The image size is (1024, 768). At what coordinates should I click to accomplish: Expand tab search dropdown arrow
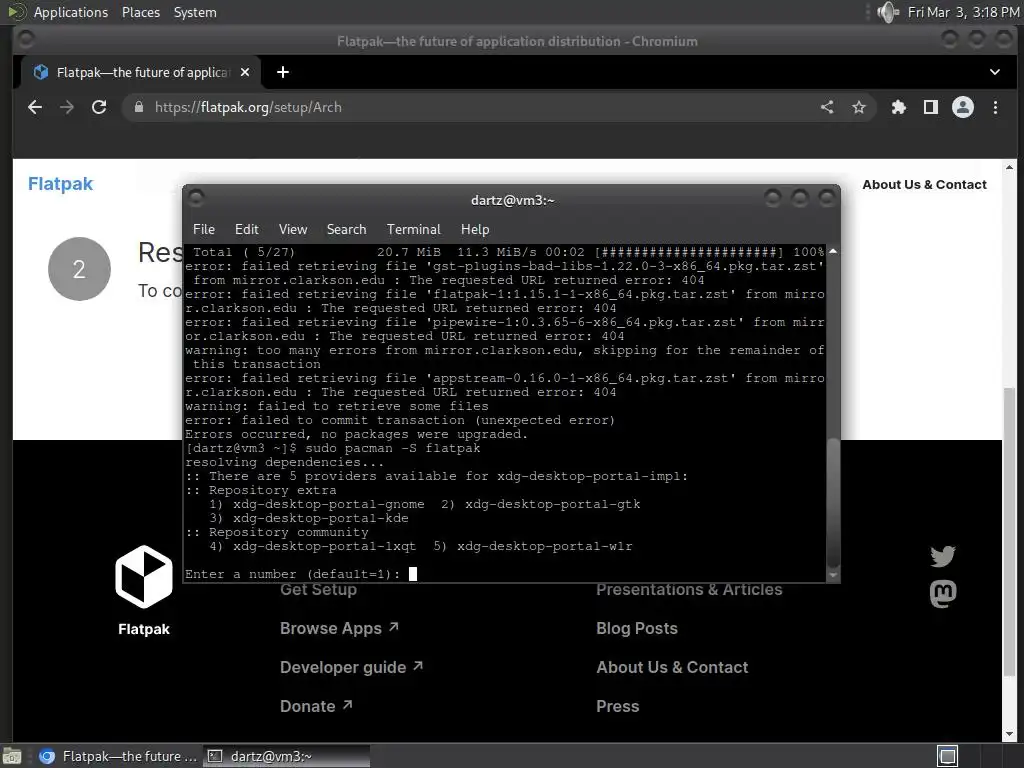click(x=995, y=72)
